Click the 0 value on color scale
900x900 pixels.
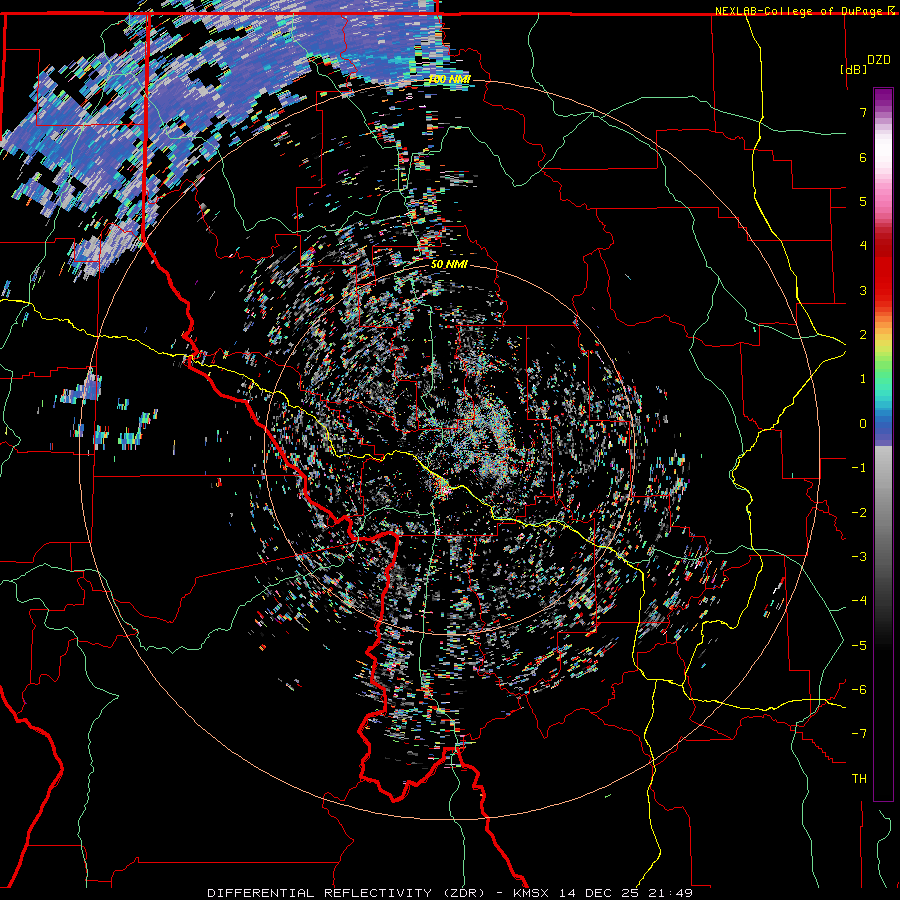(x=863, y=424)
